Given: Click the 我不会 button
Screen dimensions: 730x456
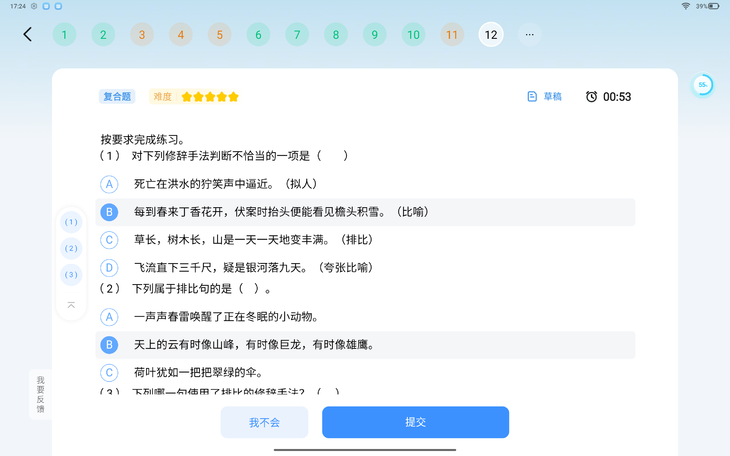Looking at the screenshot, I should [x=265, y=422].
